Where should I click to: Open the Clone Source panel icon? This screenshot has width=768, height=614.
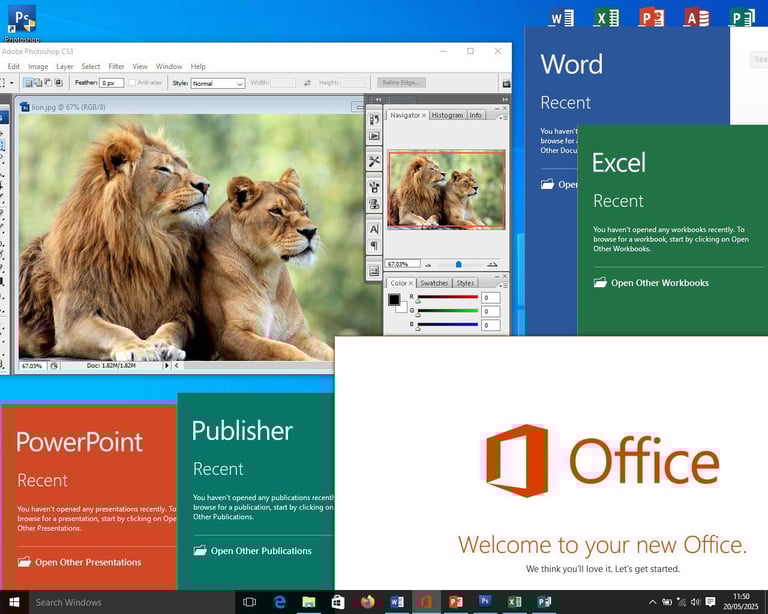coord(374,204)
